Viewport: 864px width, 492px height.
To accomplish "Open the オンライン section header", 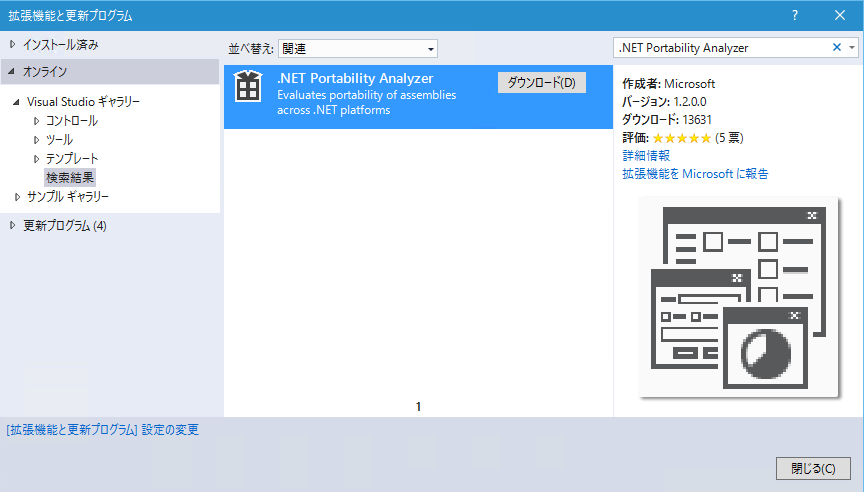I will pos(110,72).
